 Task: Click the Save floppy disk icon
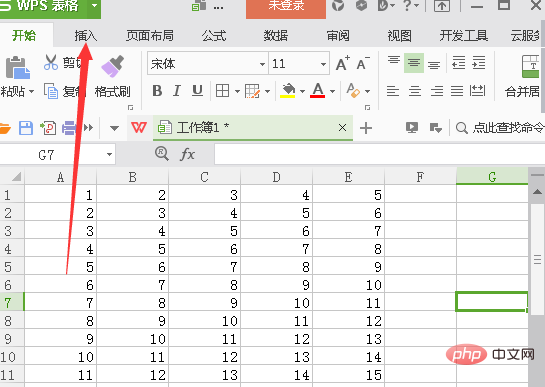(x=26, y=128)
